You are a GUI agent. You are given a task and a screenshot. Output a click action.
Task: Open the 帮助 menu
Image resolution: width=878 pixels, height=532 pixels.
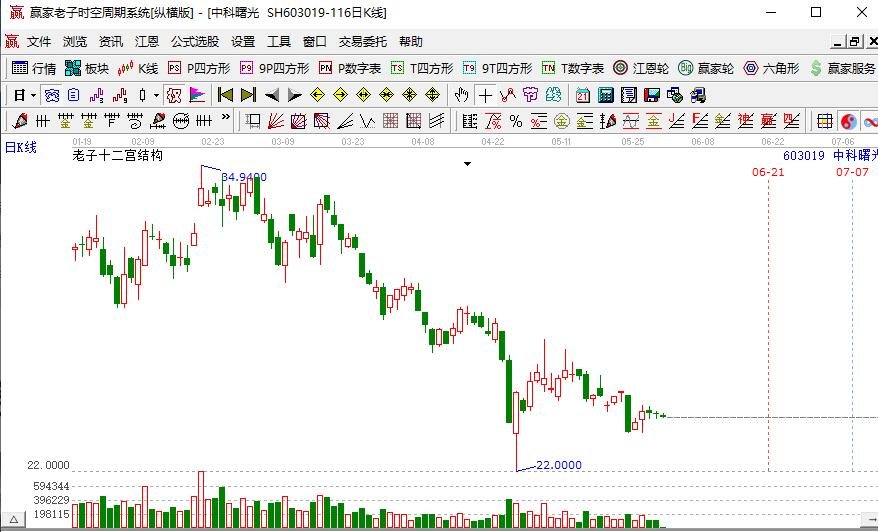pos(410,41)
